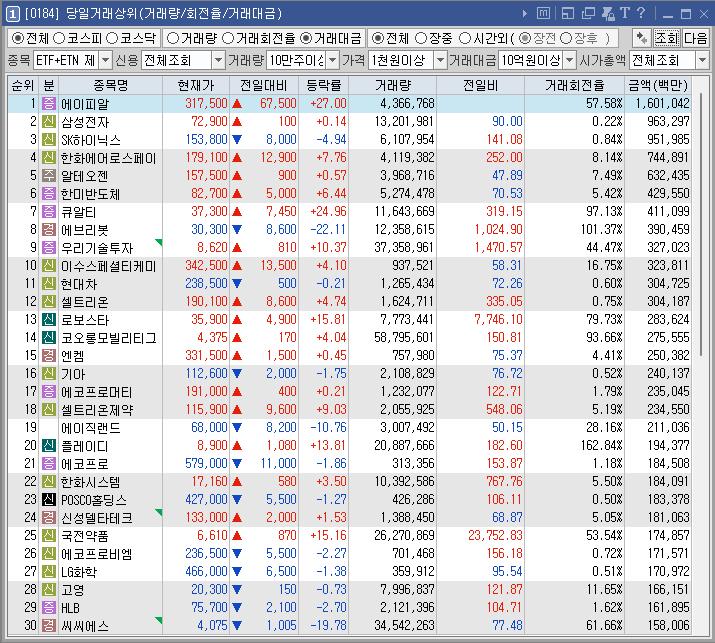Click the 등락률 column header
Screen dimensions: 715x643
click(323, 85)
